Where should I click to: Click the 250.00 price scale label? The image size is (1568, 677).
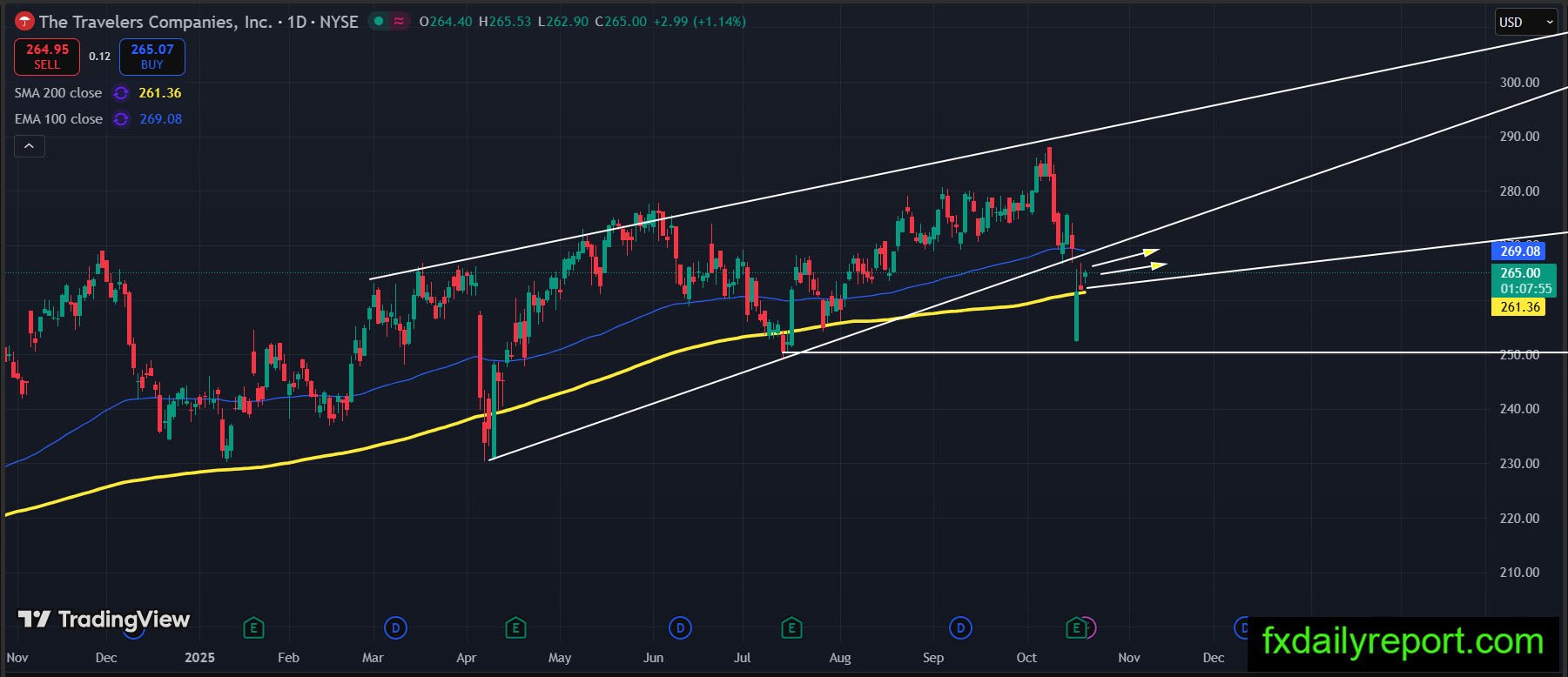[x=1519, y=355]
